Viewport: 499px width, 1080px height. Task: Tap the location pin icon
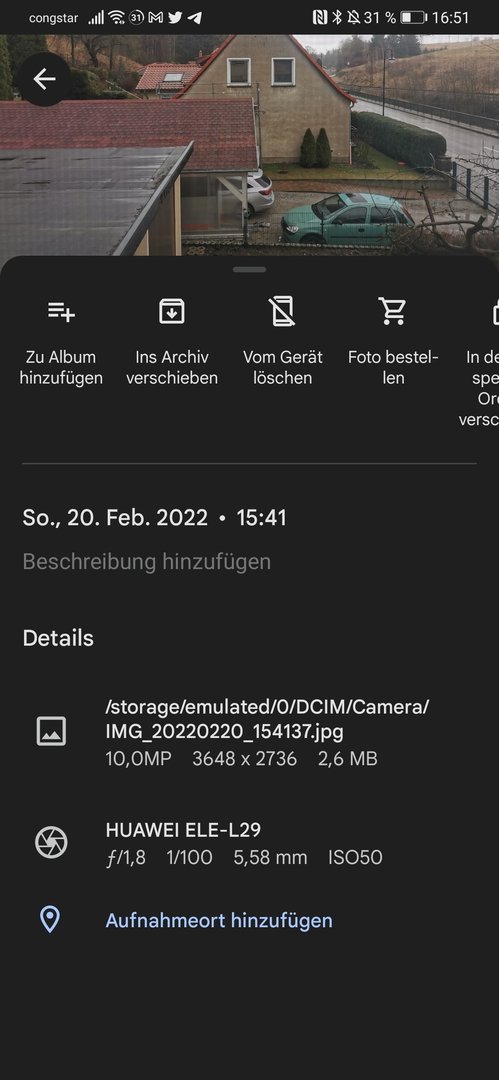point(50,920)
